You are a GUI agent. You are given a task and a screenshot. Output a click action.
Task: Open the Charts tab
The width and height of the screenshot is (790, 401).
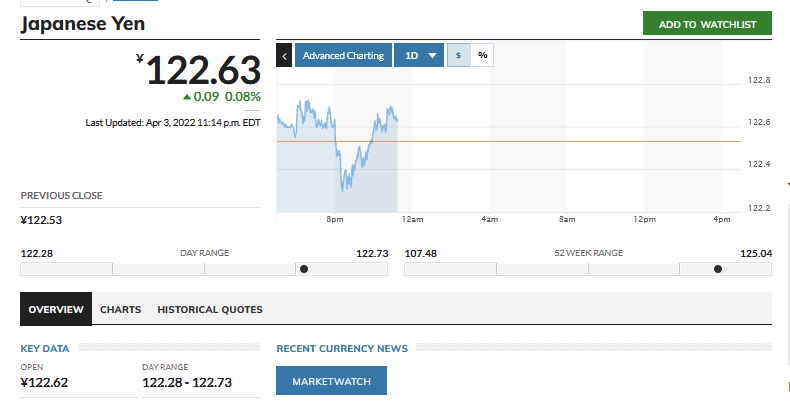120,309
